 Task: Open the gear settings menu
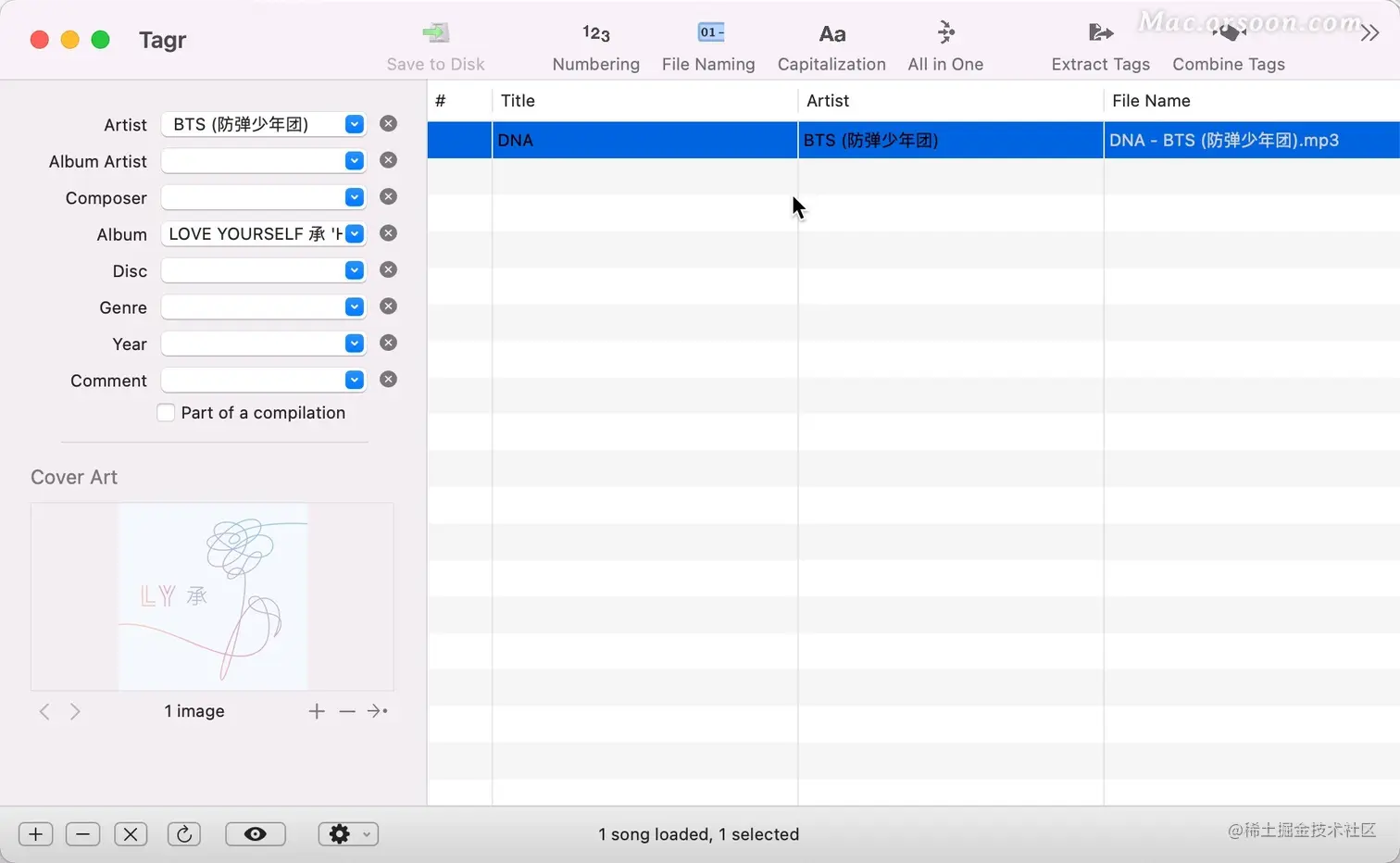pyautogui.click(x=348, y=834)
